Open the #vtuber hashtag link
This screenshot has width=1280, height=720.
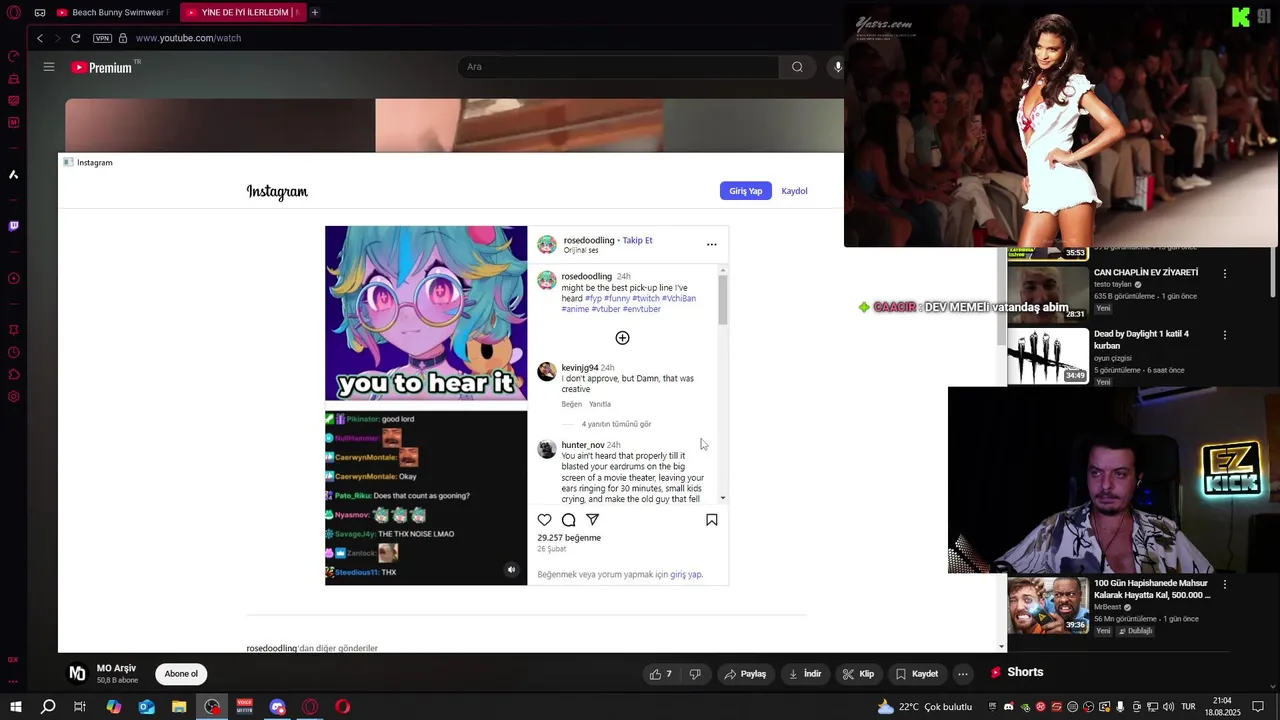(605, 309)
